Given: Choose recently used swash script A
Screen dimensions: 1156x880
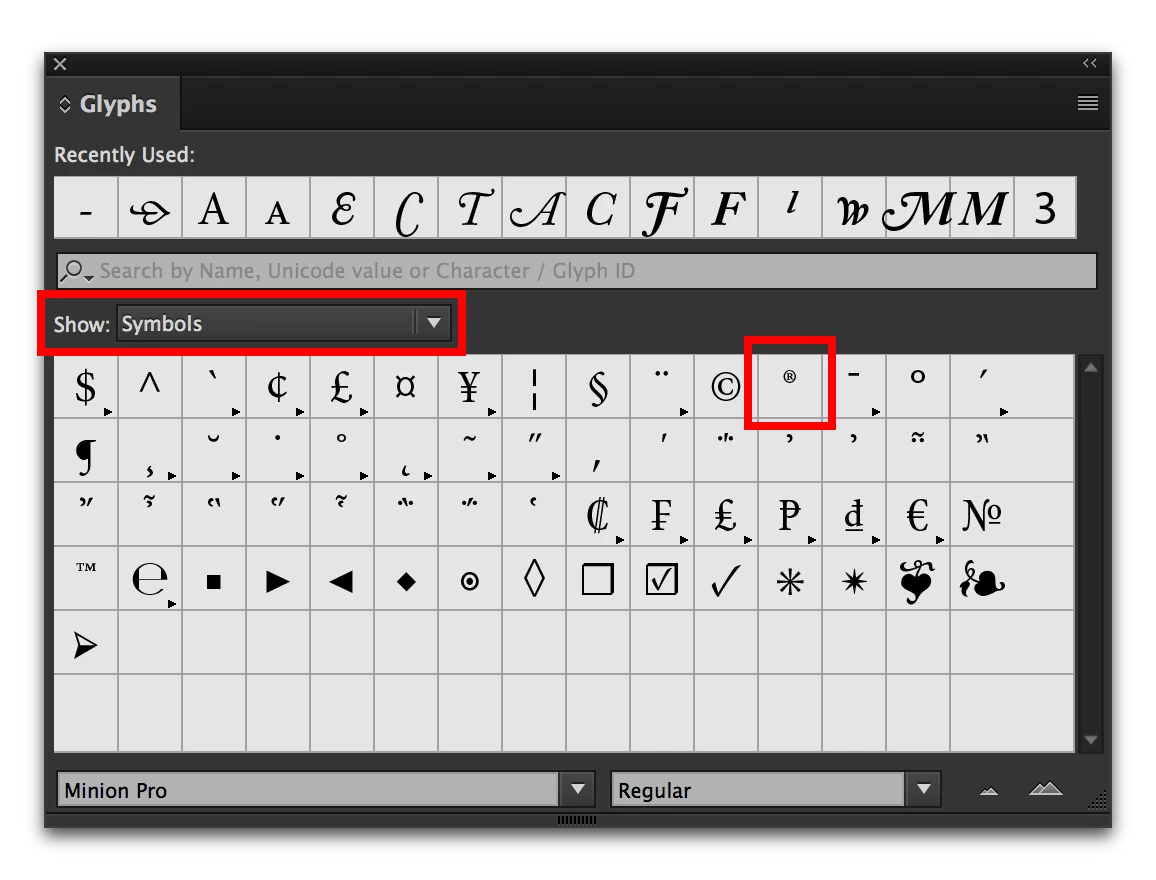Looking at the screenshot, I should (x=534, y=207).
